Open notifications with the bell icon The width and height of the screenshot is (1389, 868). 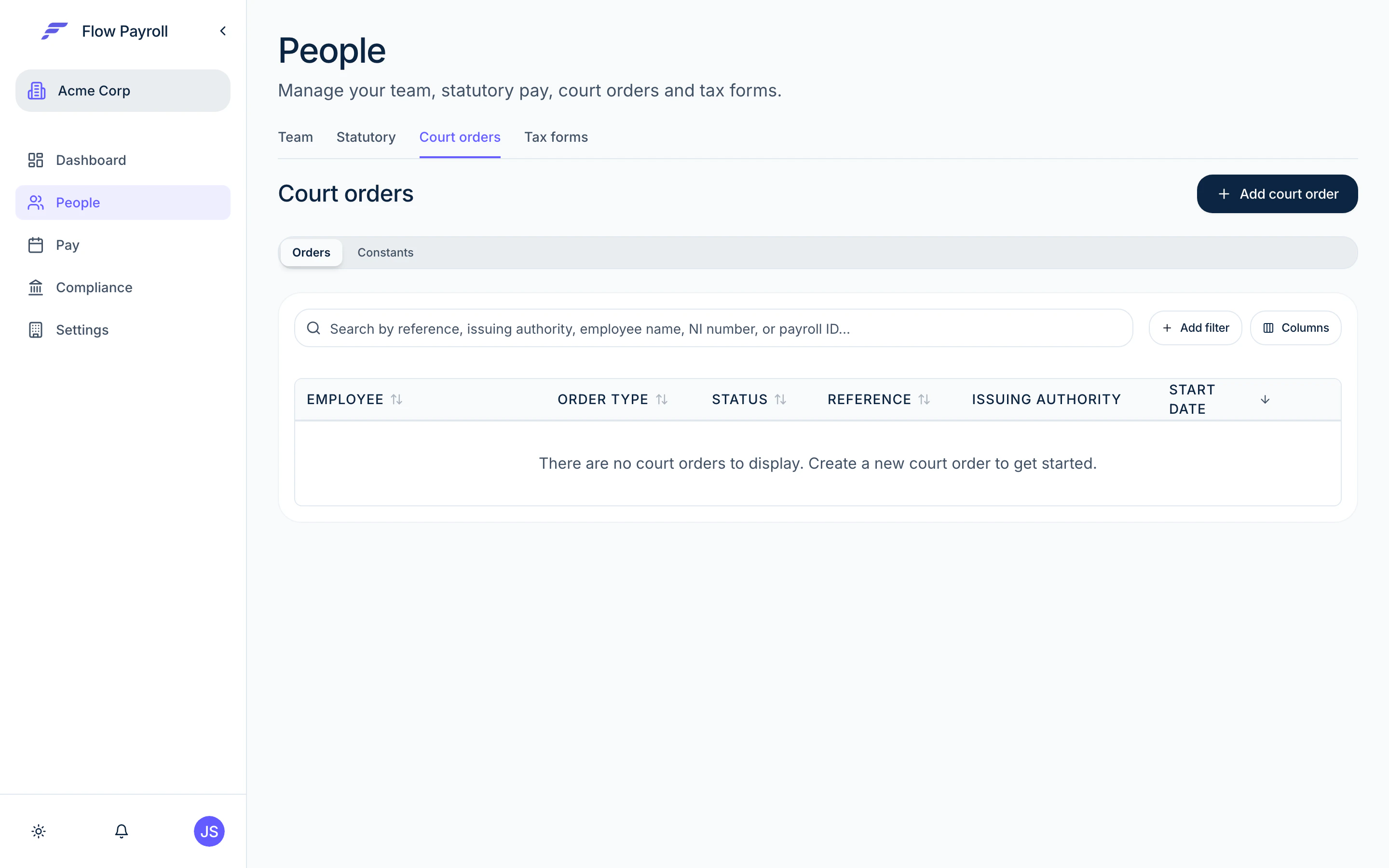(121, 831)
